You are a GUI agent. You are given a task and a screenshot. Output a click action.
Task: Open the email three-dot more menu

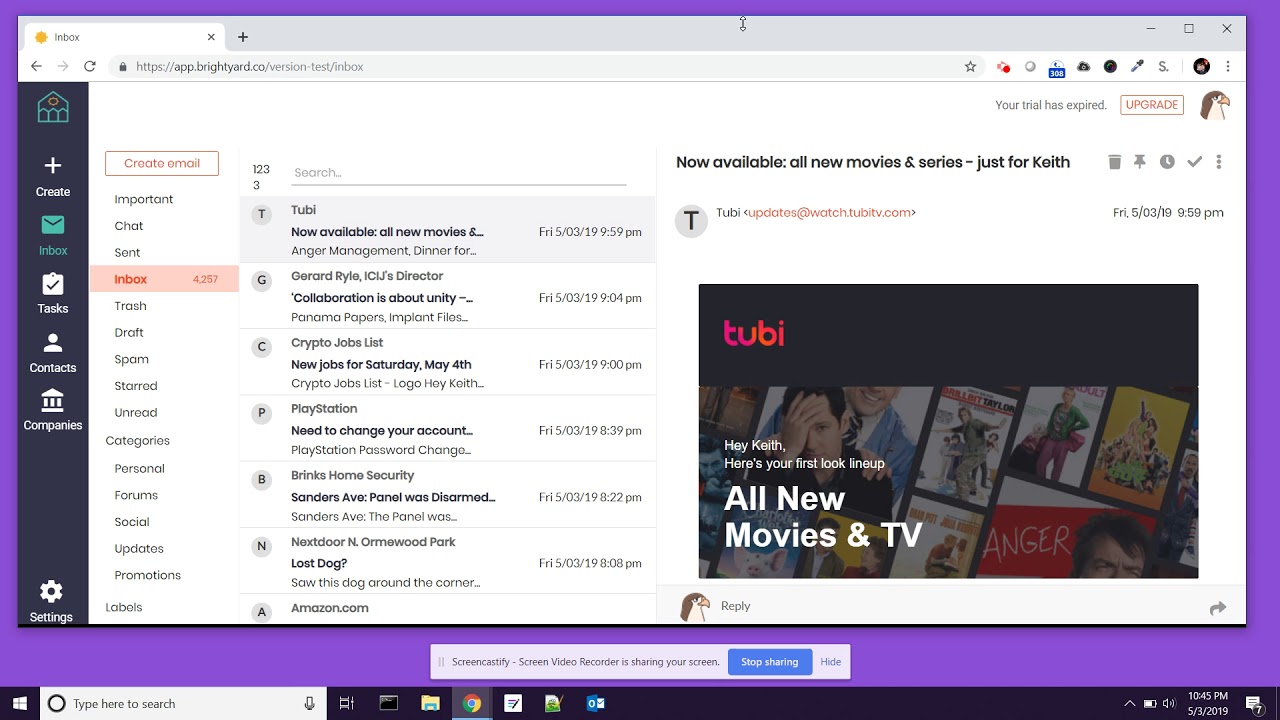click(1218, 162)
